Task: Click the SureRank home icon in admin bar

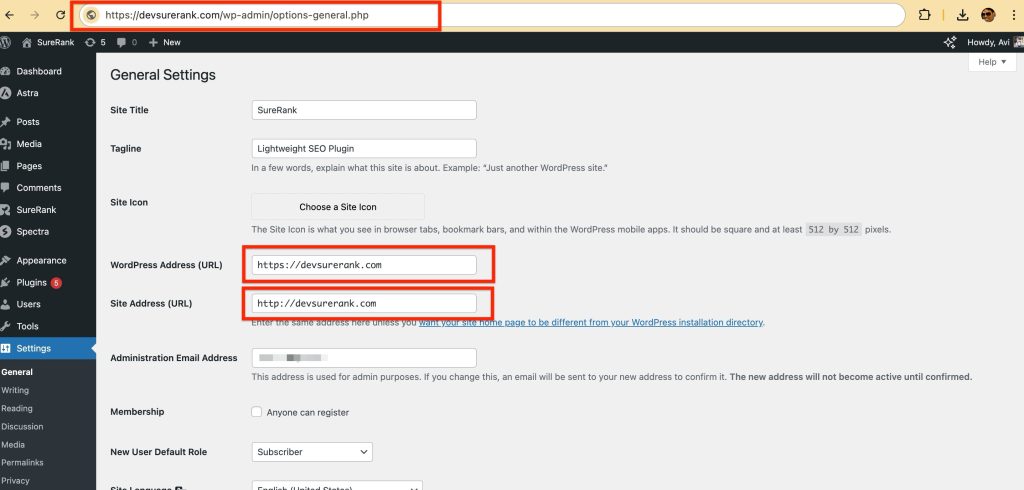Action: (27, 42)
